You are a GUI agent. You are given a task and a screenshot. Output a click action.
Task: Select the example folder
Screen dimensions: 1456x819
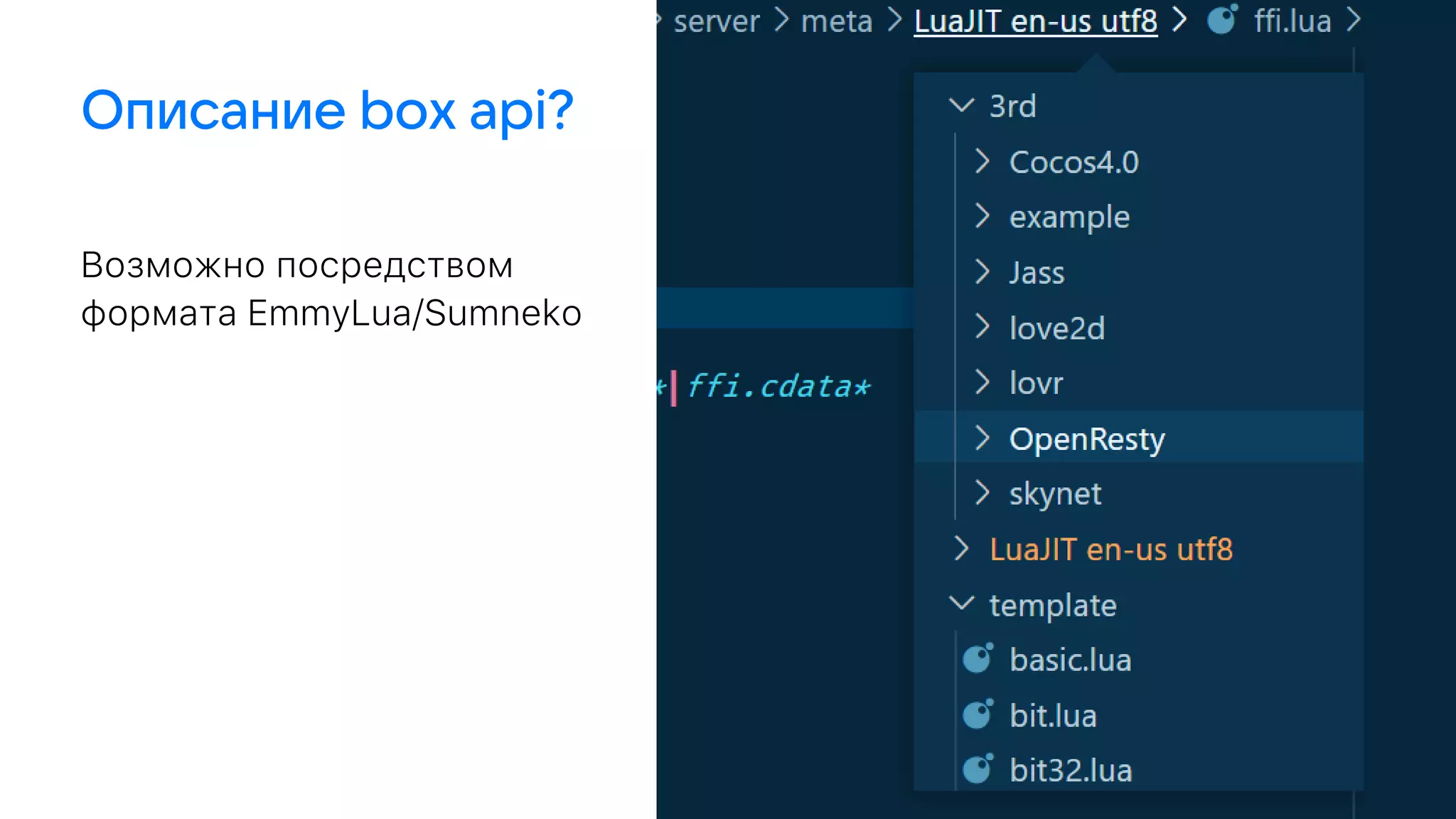1069,217
